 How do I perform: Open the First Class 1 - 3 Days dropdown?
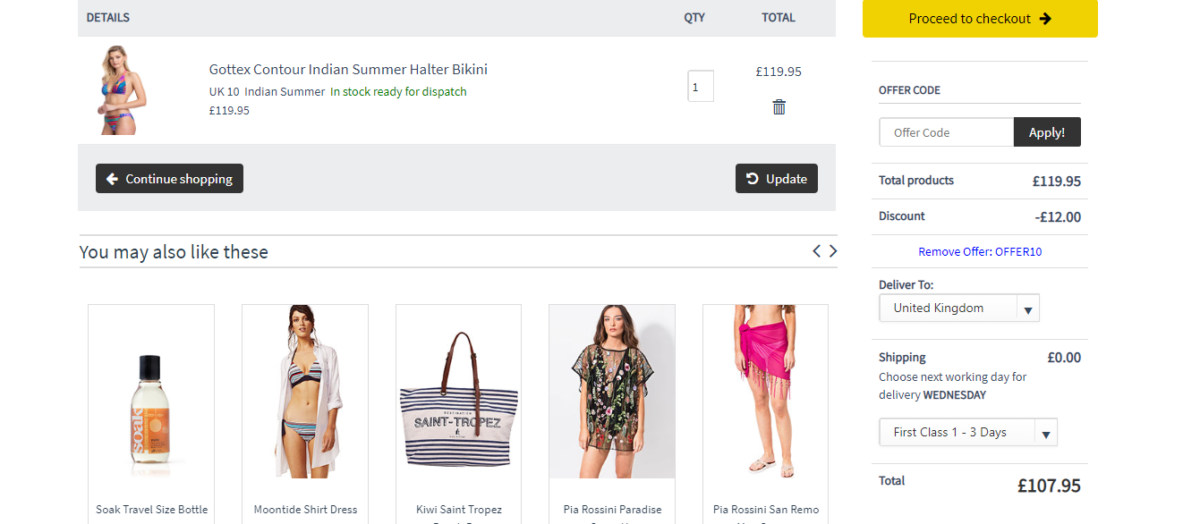968,432
